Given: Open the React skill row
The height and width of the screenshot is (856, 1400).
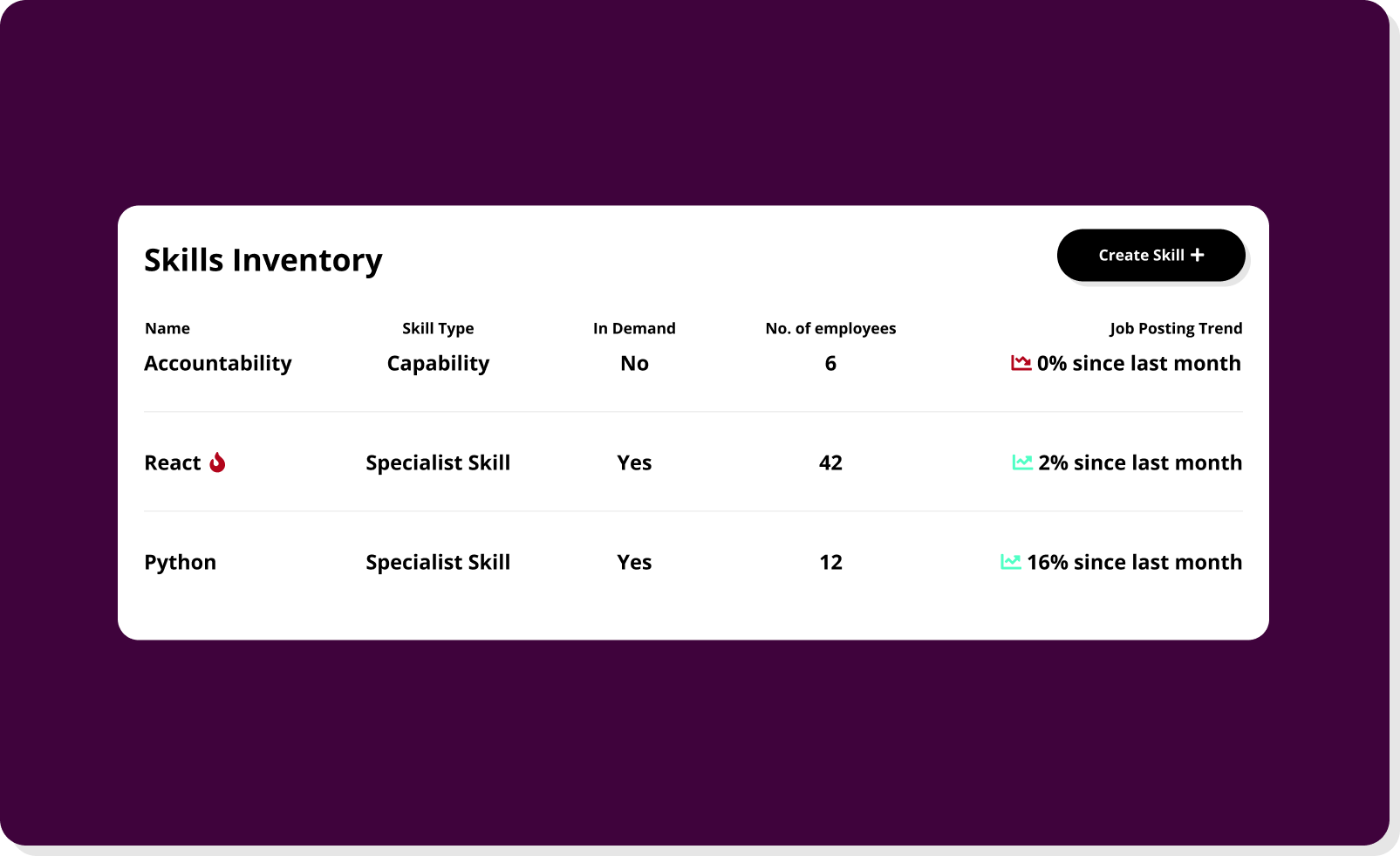Looking at the screenshot, I should tap(693, 462).
